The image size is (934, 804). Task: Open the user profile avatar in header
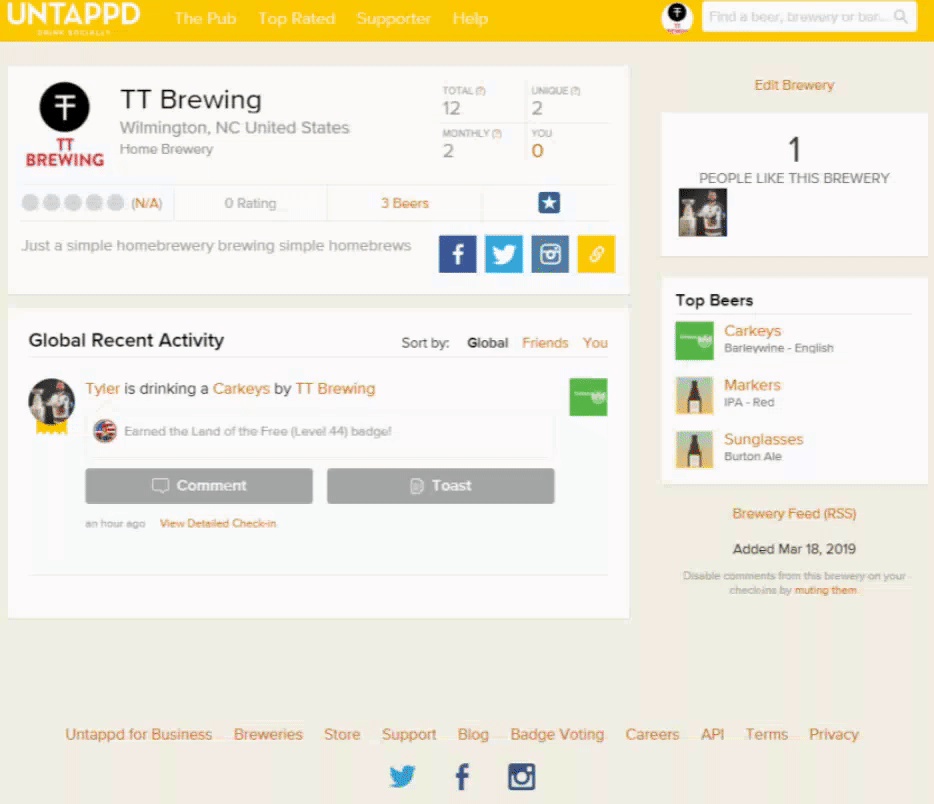click(x=677, y=18)
